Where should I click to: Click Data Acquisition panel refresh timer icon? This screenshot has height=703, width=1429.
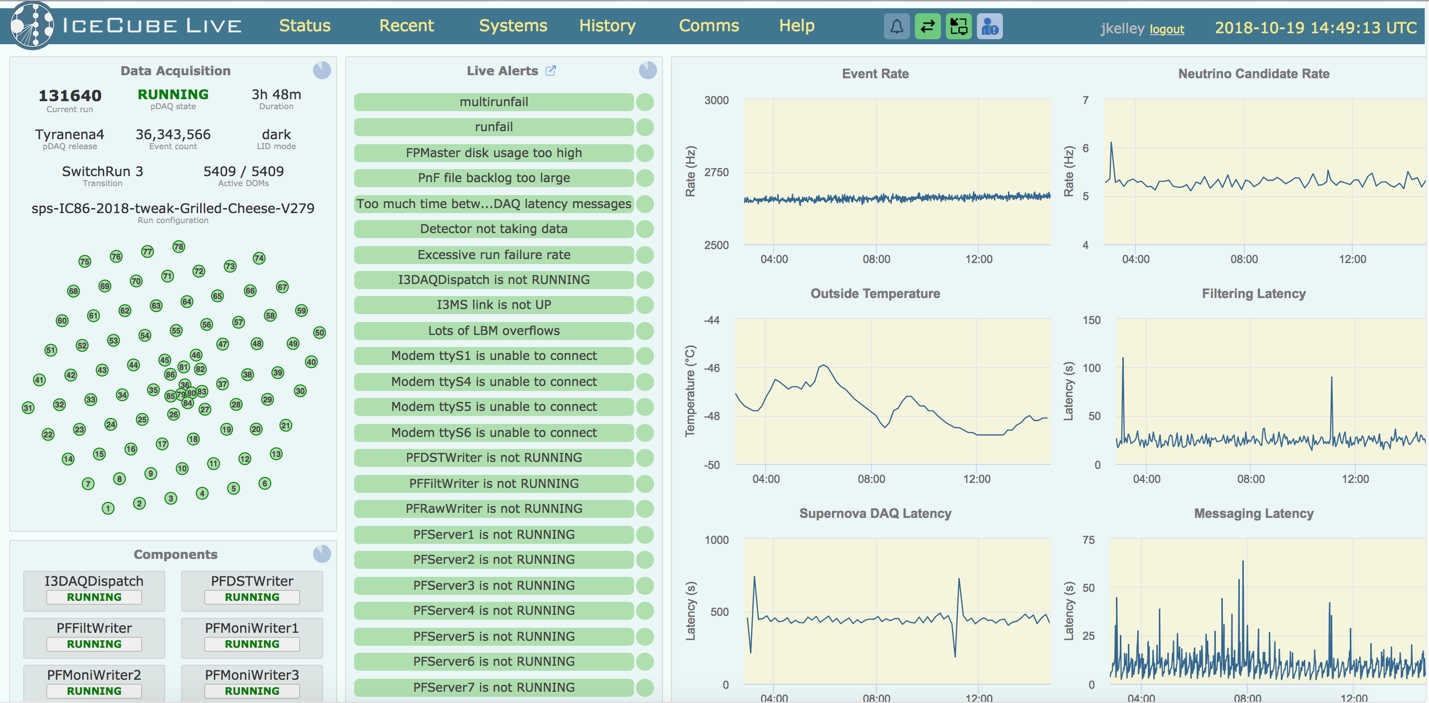tap(322, 70)
